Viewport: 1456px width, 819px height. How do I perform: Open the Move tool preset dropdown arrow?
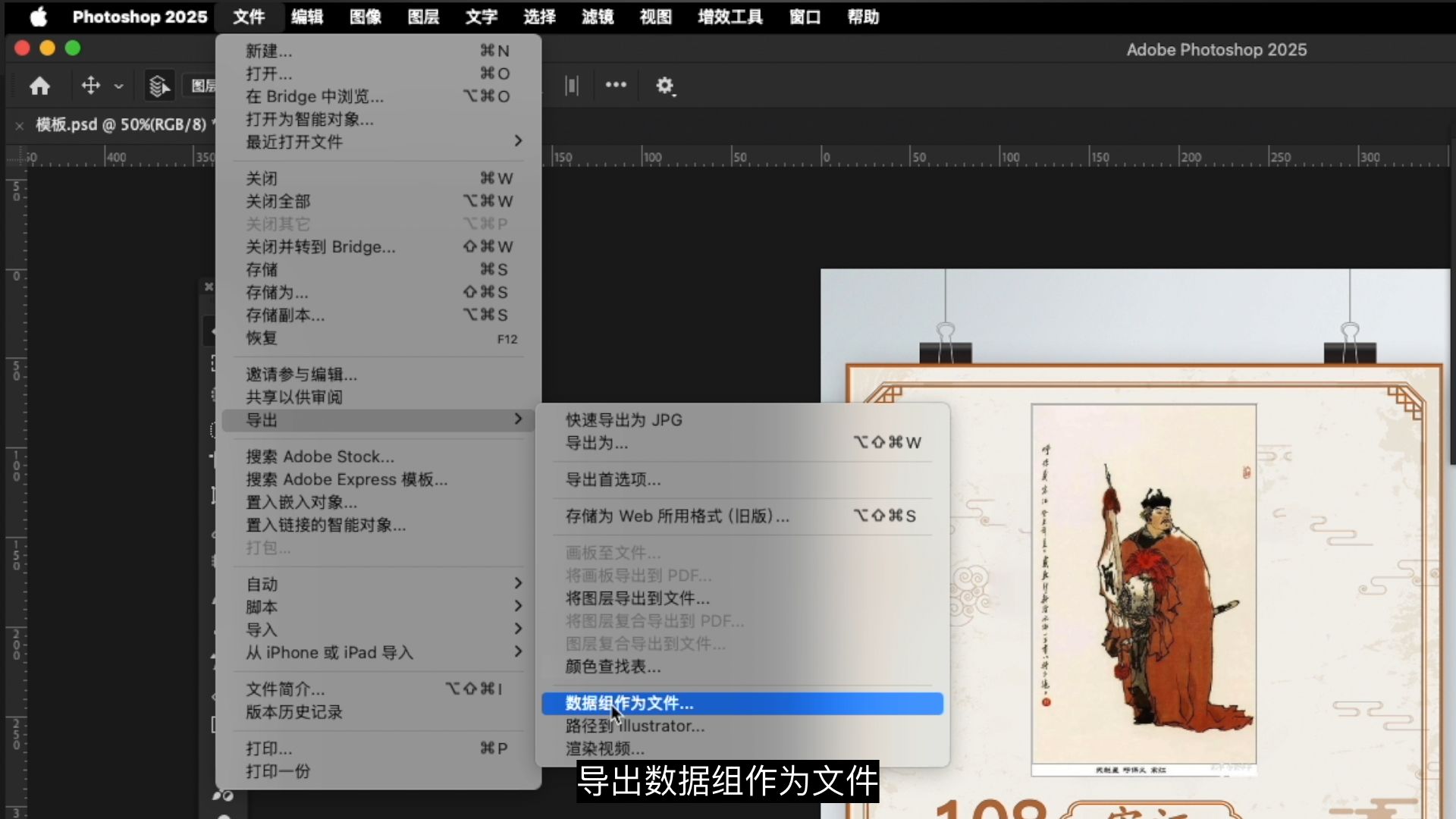(x=118, y=86)
